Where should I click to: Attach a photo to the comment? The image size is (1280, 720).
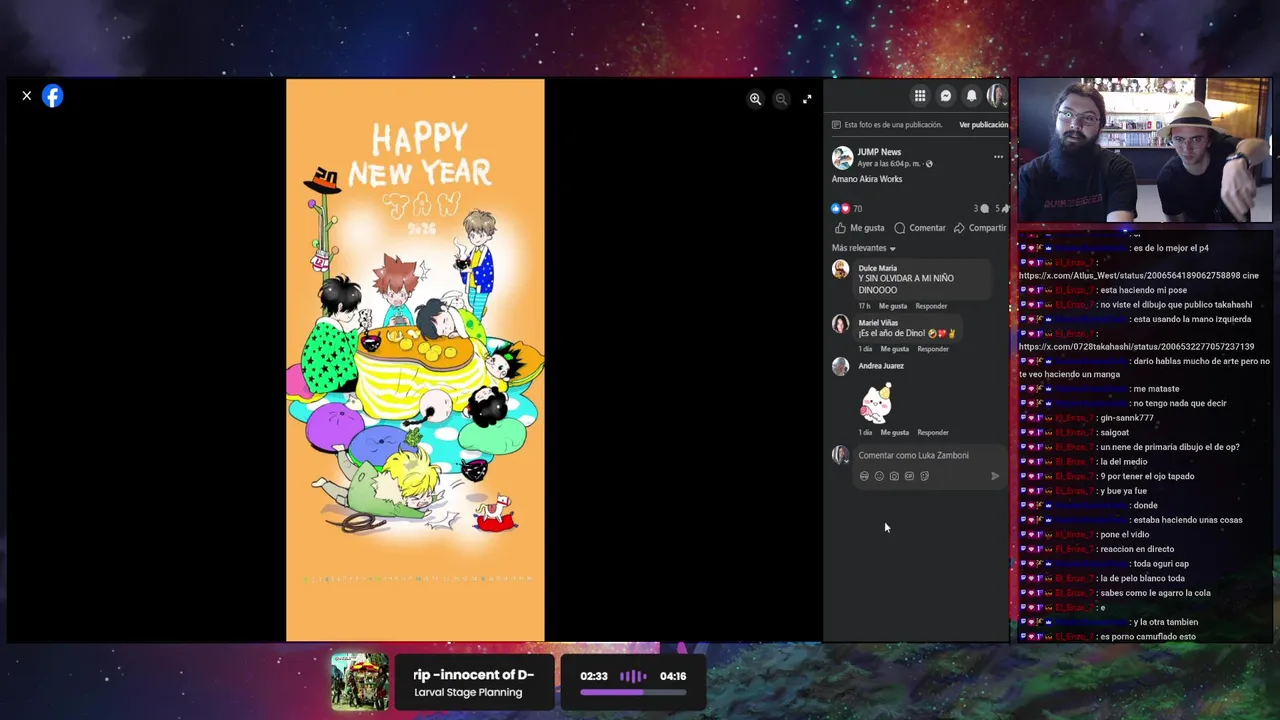pos(894,476)
